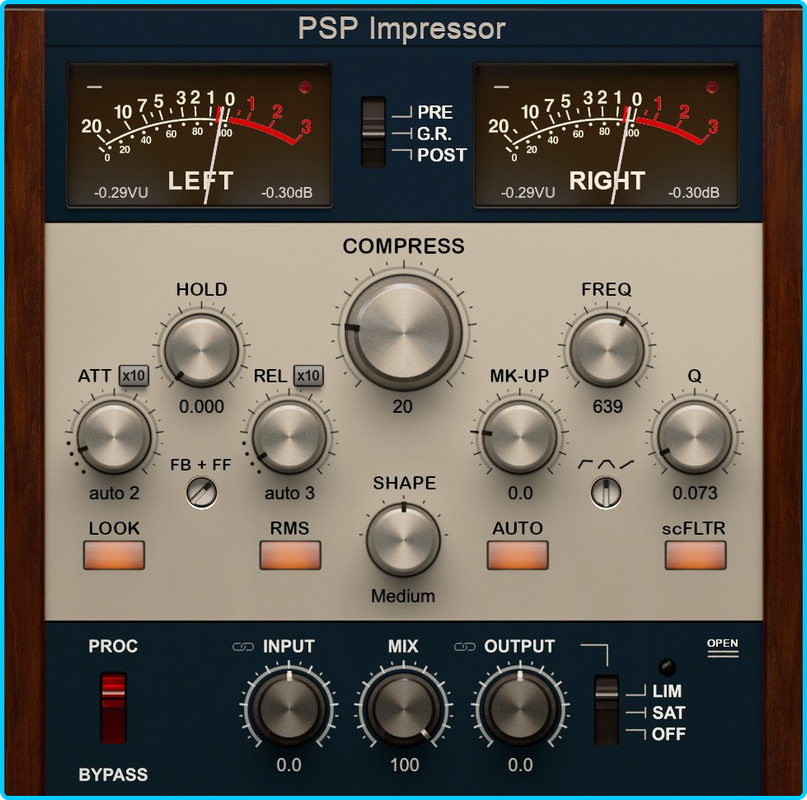Toggle the AUTO make-up button
This screenshot has height=800, width=807.
518,555
